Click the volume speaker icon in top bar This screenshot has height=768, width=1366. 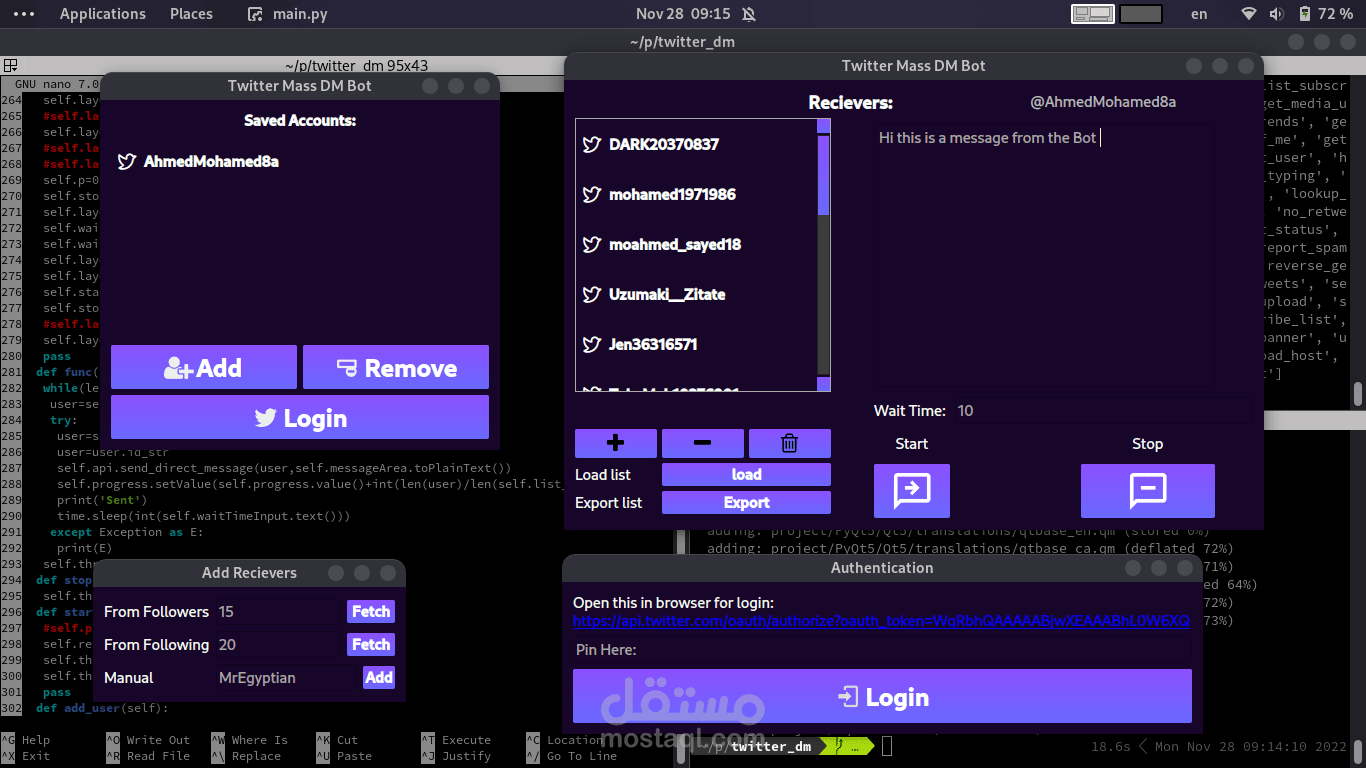(1276, 14)
